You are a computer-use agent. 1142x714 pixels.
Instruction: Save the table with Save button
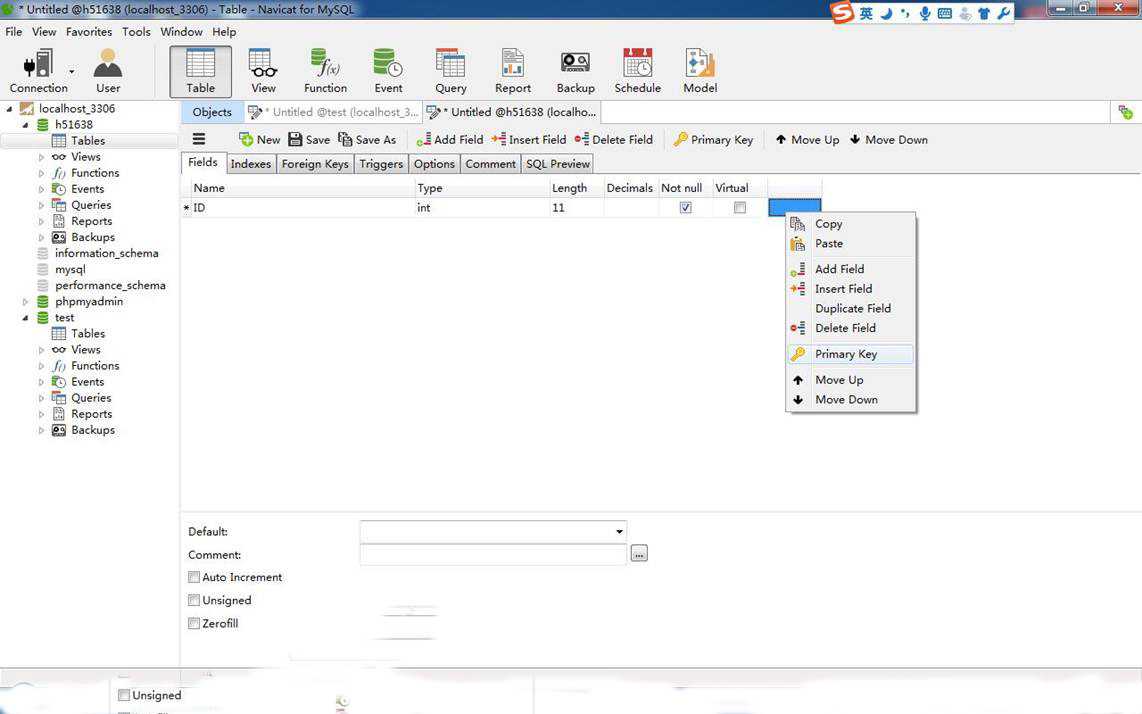click(x=309, y=139)
